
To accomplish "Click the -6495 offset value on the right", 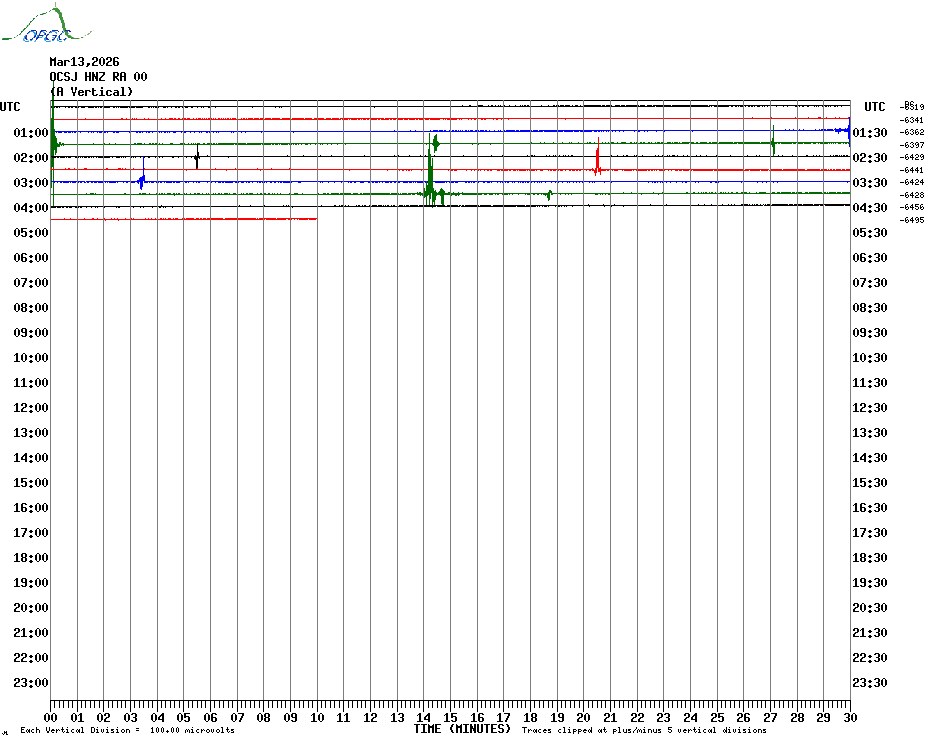I will [x=912, y=220].
